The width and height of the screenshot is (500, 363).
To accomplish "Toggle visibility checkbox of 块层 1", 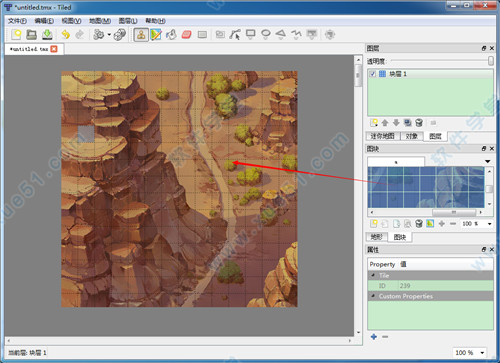I will point(373,74).
